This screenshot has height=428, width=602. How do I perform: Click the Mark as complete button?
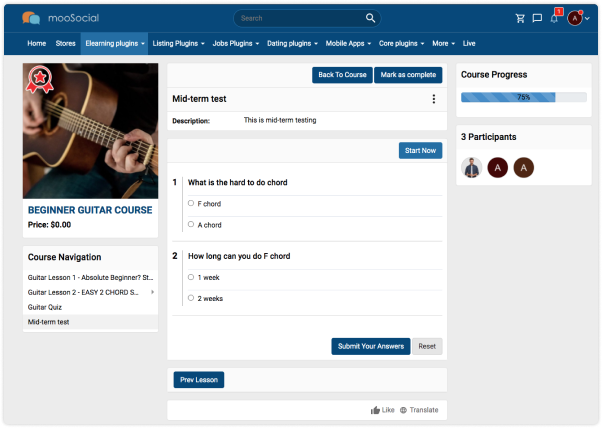tap(408, 75)
